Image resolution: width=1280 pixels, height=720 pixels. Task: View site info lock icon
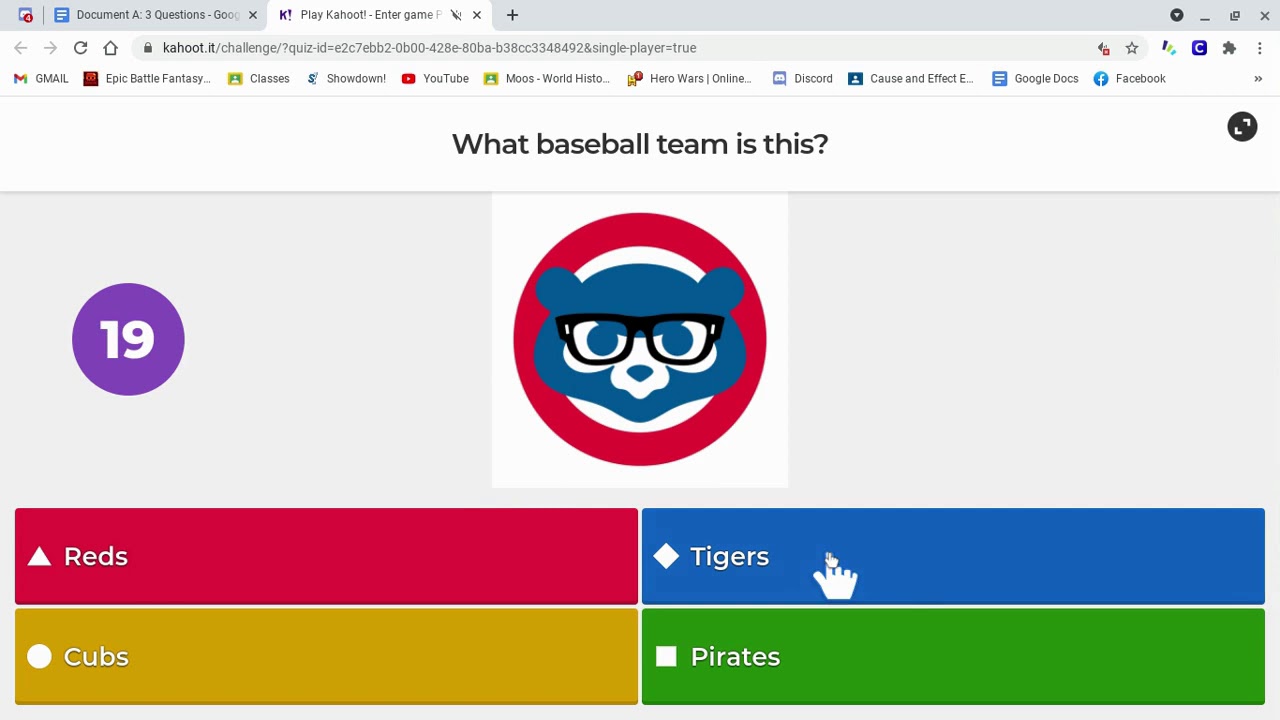[x=148, y=48]
